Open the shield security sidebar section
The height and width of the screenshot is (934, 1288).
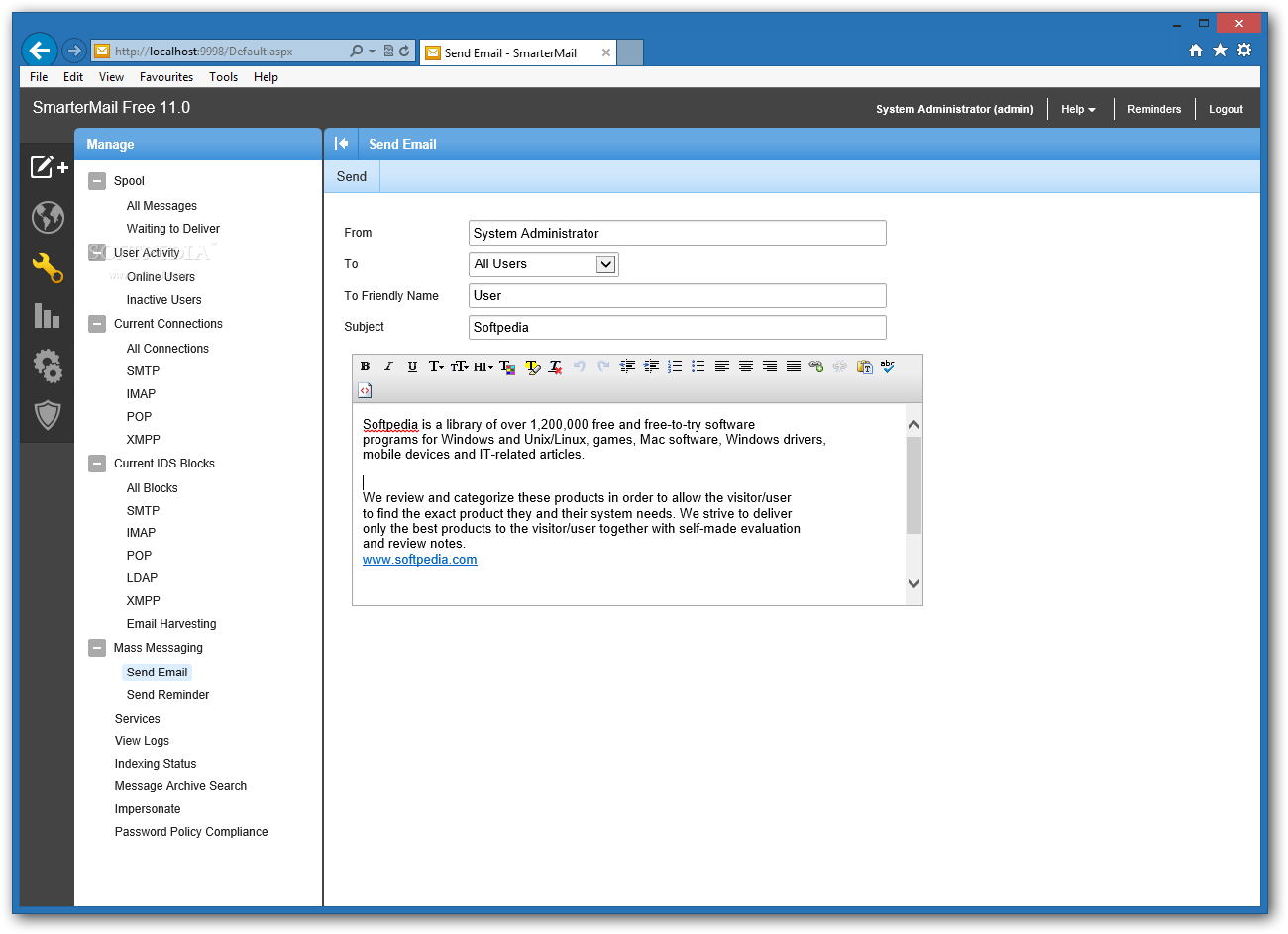[x=48, y=415]
